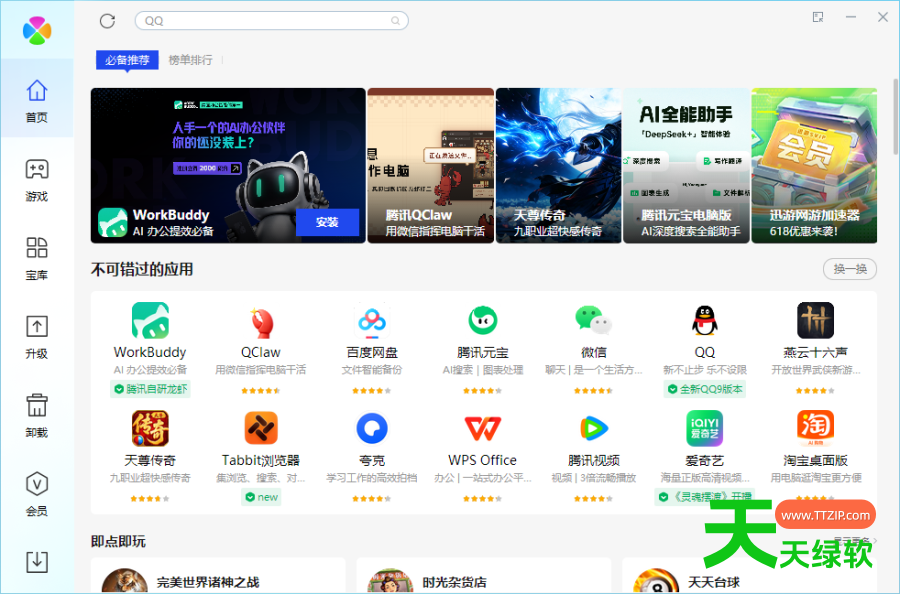Open the QQ penguin app icon

pos(704,320)
